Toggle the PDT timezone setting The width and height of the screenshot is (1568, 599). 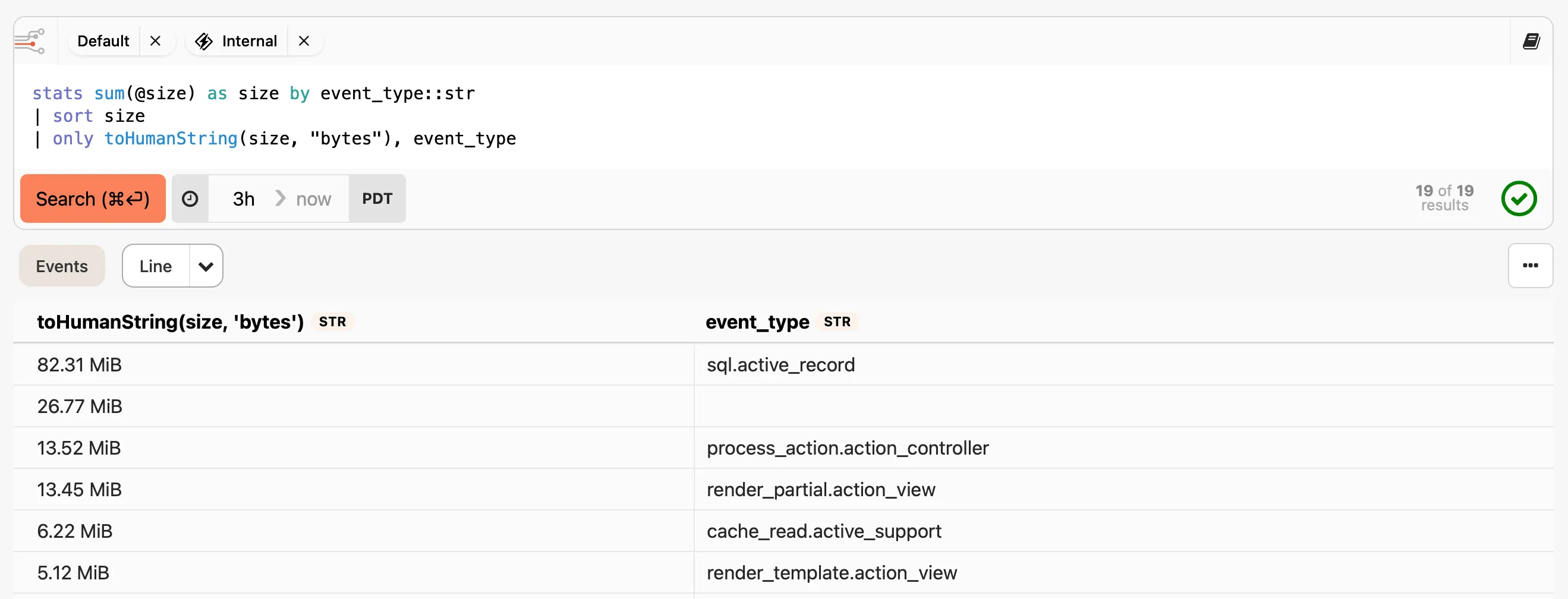click(377, 198)
